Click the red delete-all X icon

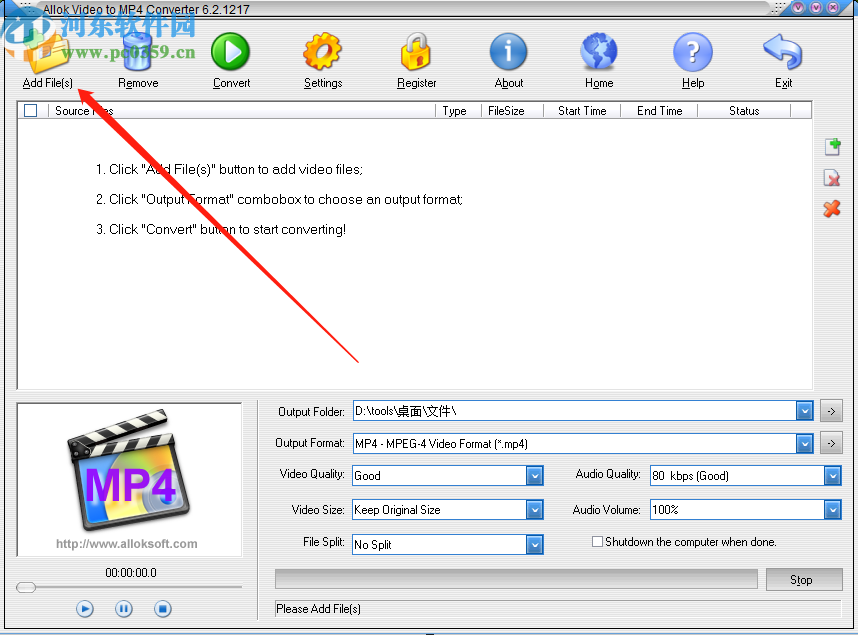[833, 209]
